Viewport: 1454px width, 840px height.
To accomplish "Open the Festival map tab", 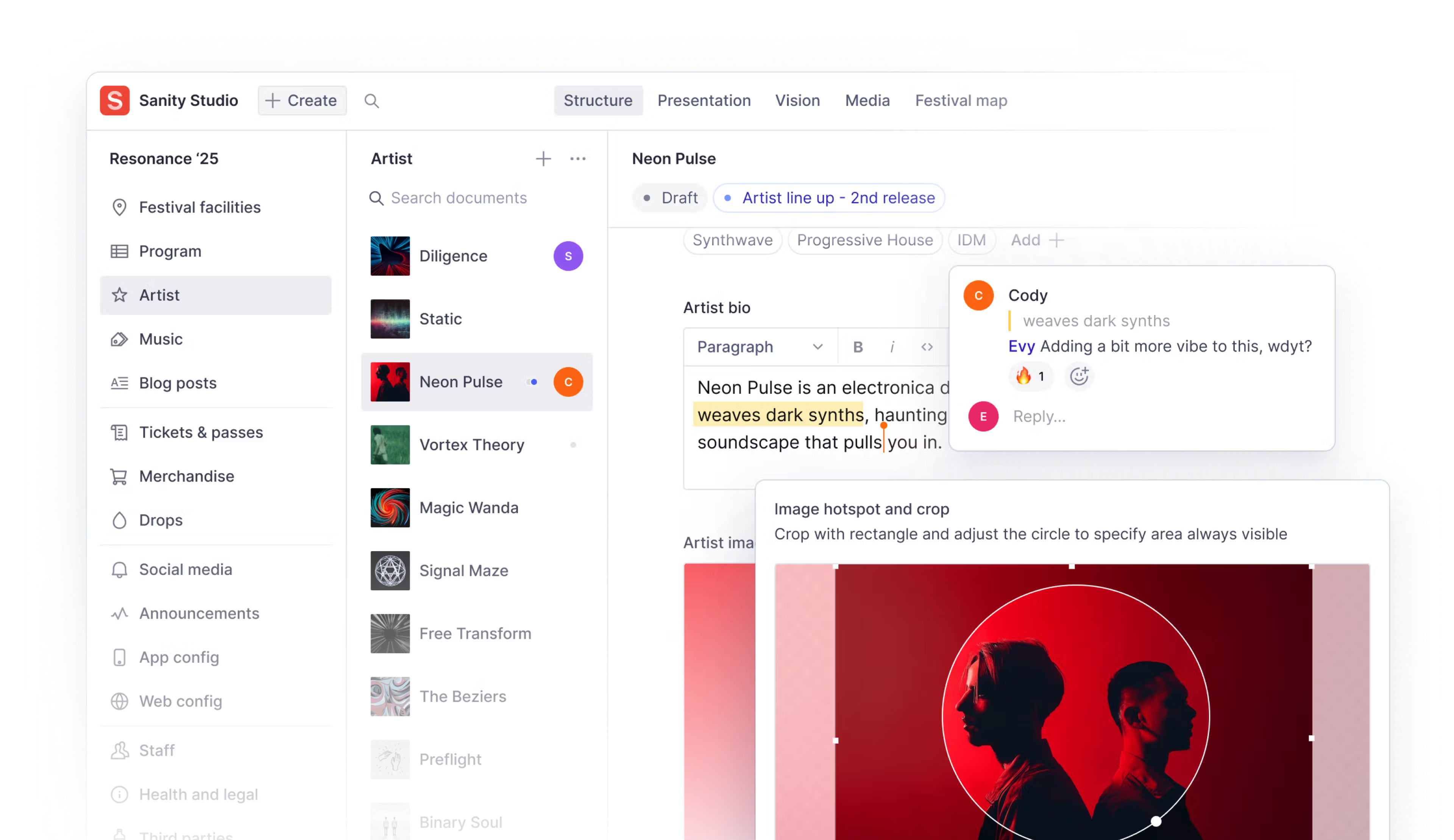I will (x=961, y=101).
